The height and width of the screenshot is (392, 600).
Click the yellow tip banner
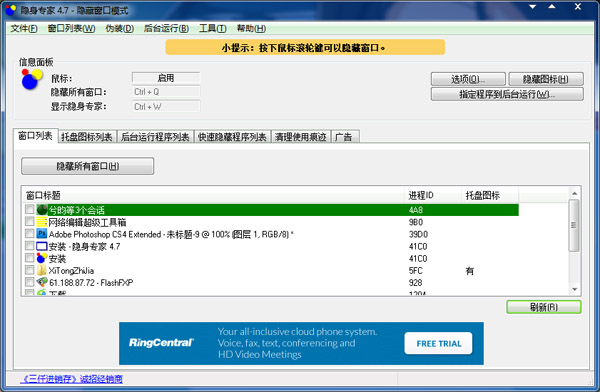point(305,47)
